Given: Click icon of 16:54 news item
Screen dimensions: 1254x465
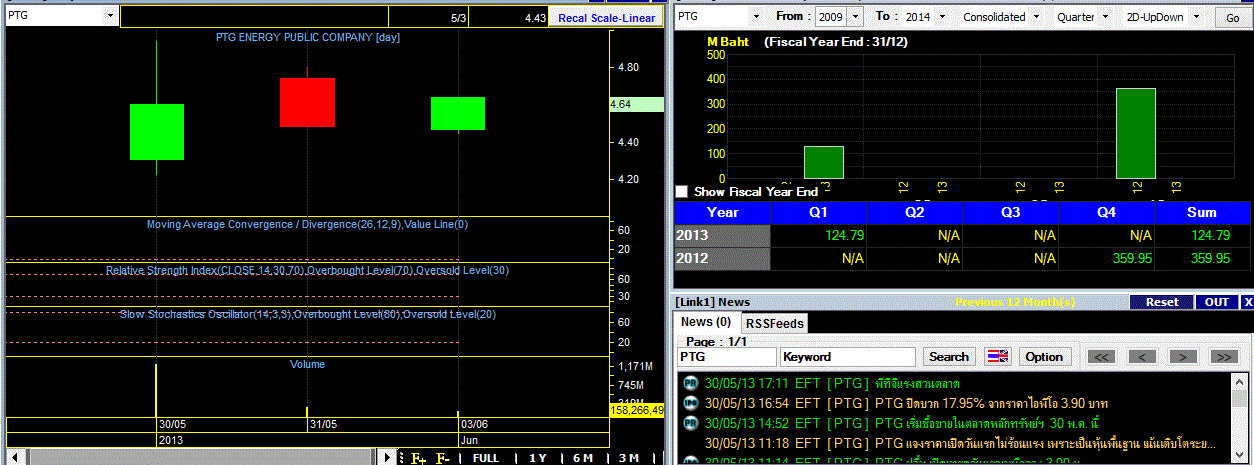Looking at the screenshot, I should coord(690,403).
